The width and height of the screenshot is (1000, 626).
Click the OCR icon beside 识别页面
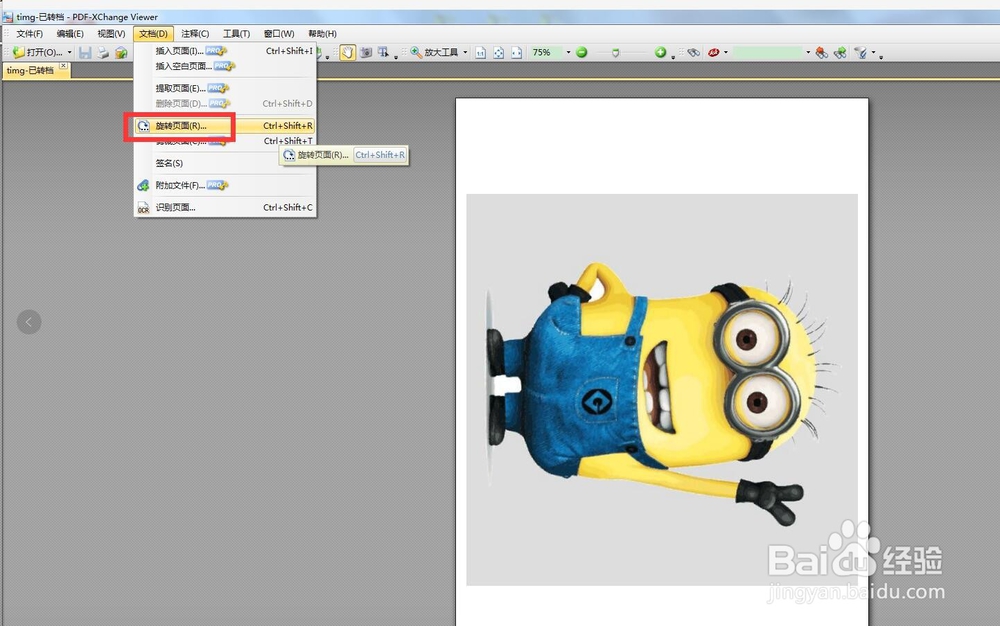coord(143,208)
